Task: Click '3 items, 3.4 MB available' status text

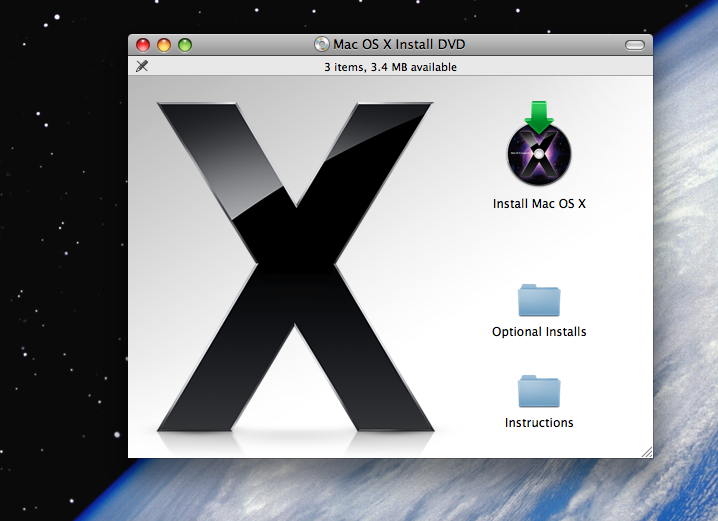Action: [391, 67]
